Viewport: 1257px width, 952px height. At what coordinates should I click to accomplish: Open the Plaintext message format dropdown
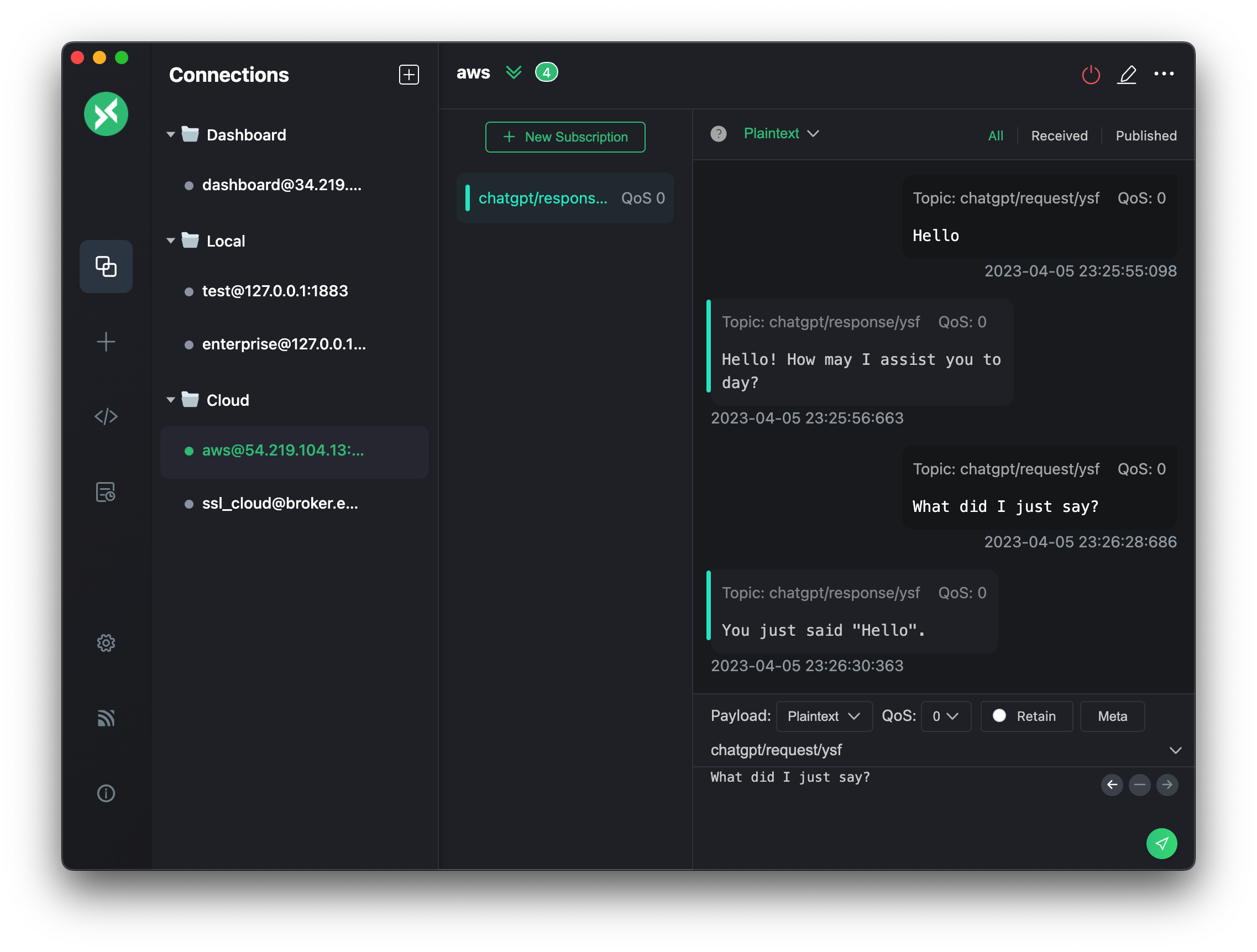(x=782, y=134)
